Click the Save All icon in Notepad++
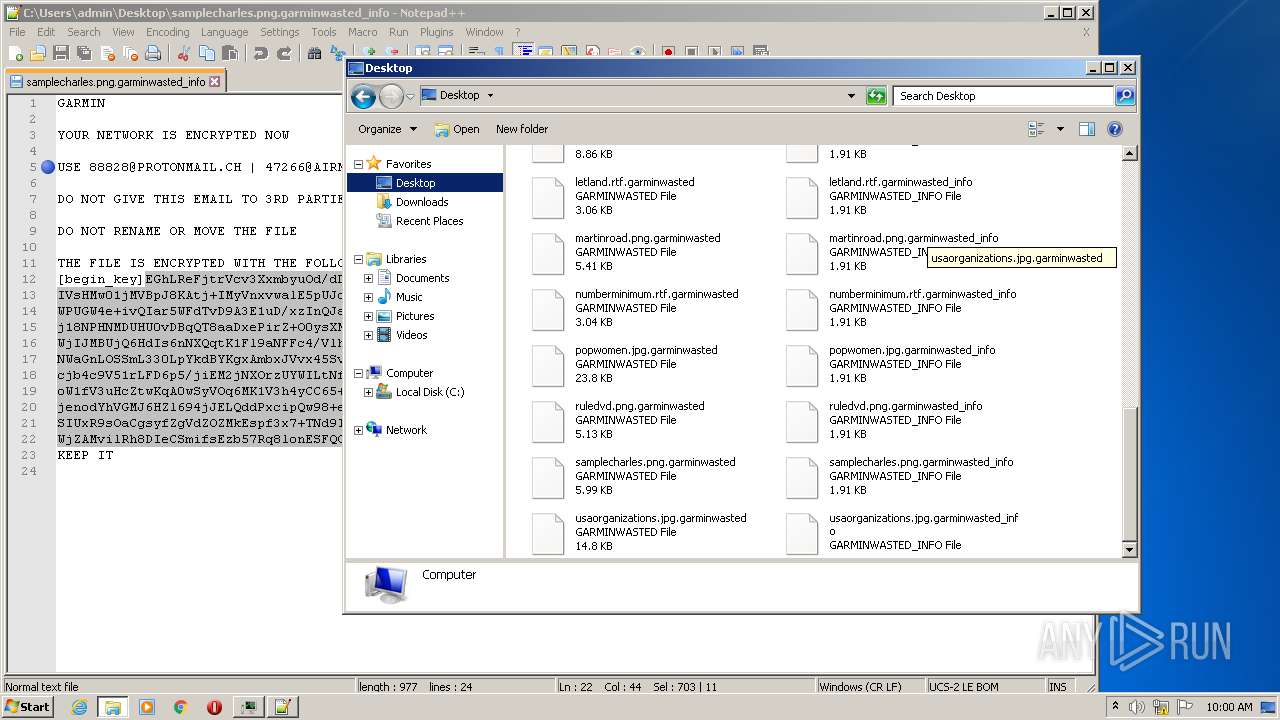Image resolution: width=1280 pixels, height=720 pixels. point(84,53)
